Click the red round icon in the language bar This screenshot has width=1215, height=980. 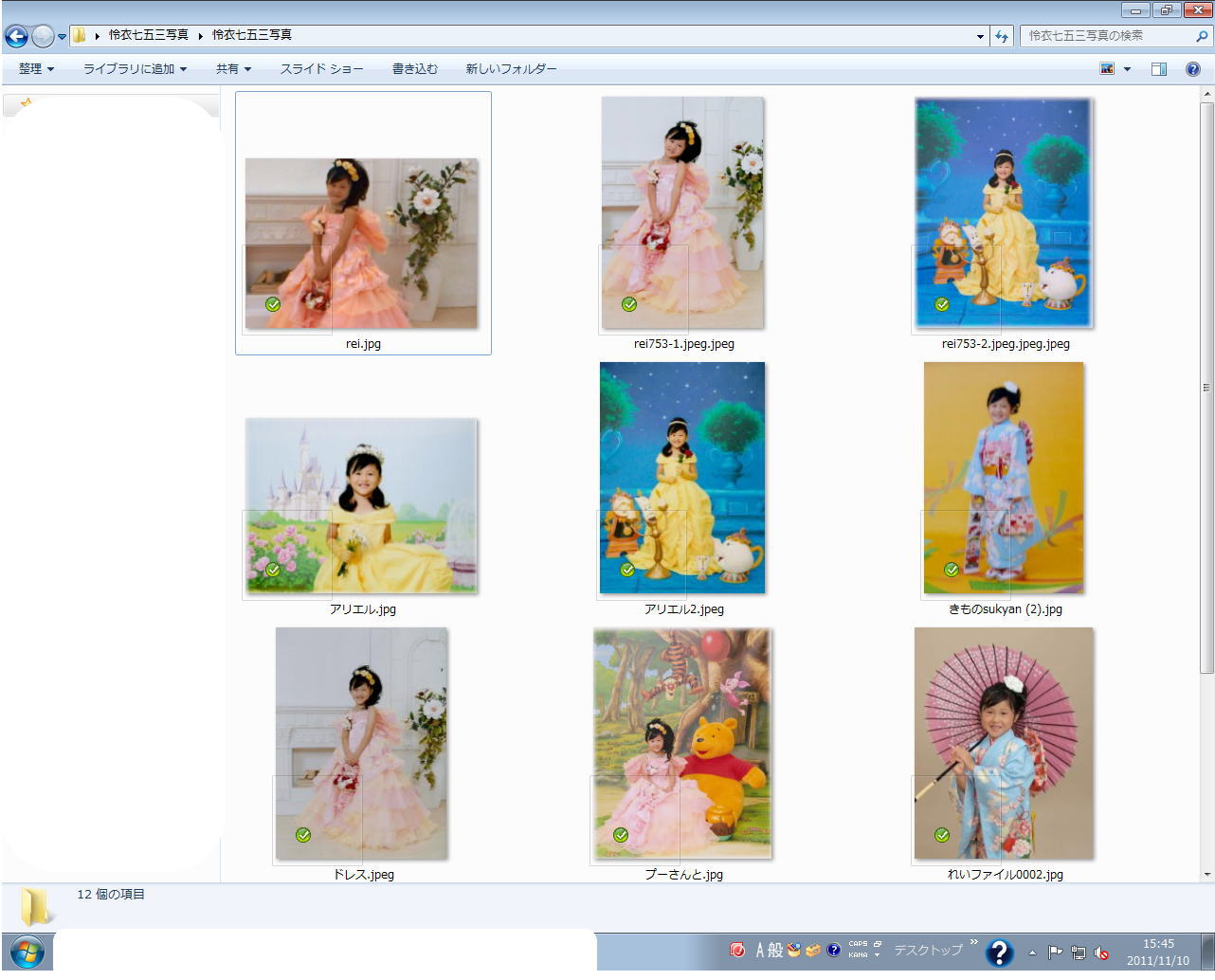click(x=737, y=950)
